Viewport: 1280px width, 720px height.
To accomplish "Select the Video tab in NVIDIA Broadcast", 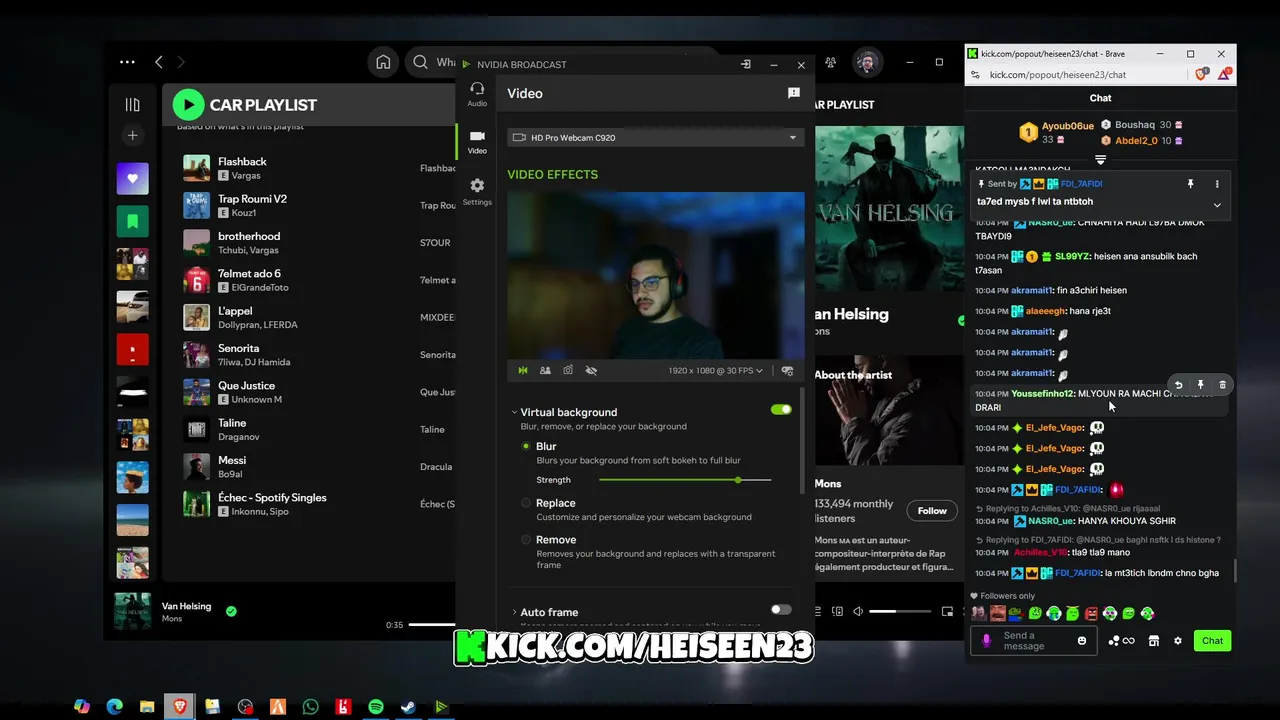I will pyautogui.click(x=477, y=141).
